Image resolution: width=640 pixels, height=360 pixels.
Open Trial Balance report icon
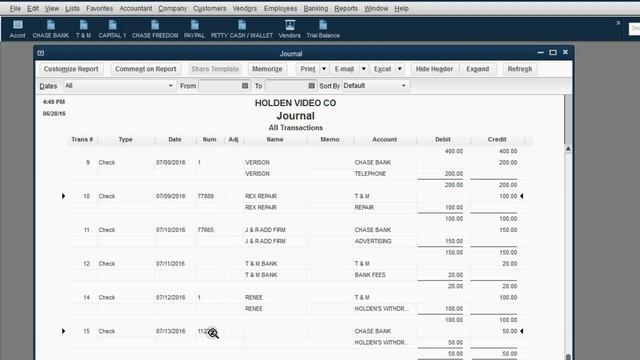[x=323, y=29]
